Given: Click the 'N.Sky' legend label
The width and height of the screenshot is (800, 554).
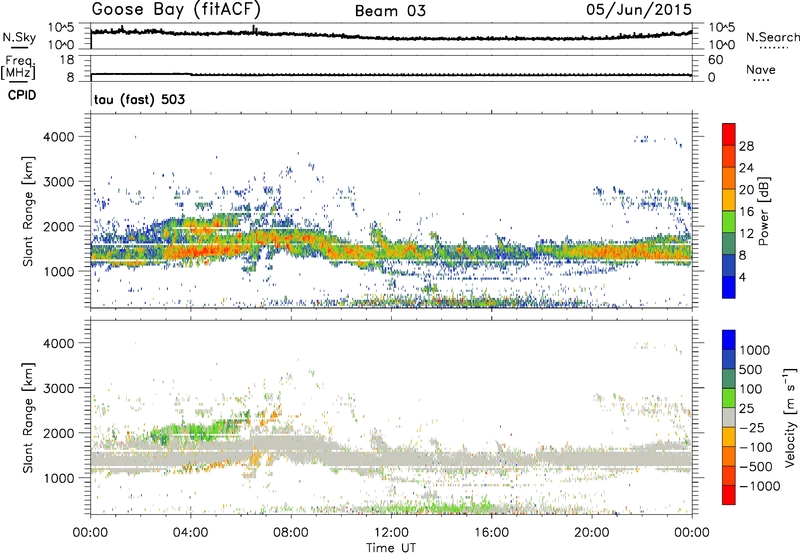Looking at the screenshot, I should point(19,37).
